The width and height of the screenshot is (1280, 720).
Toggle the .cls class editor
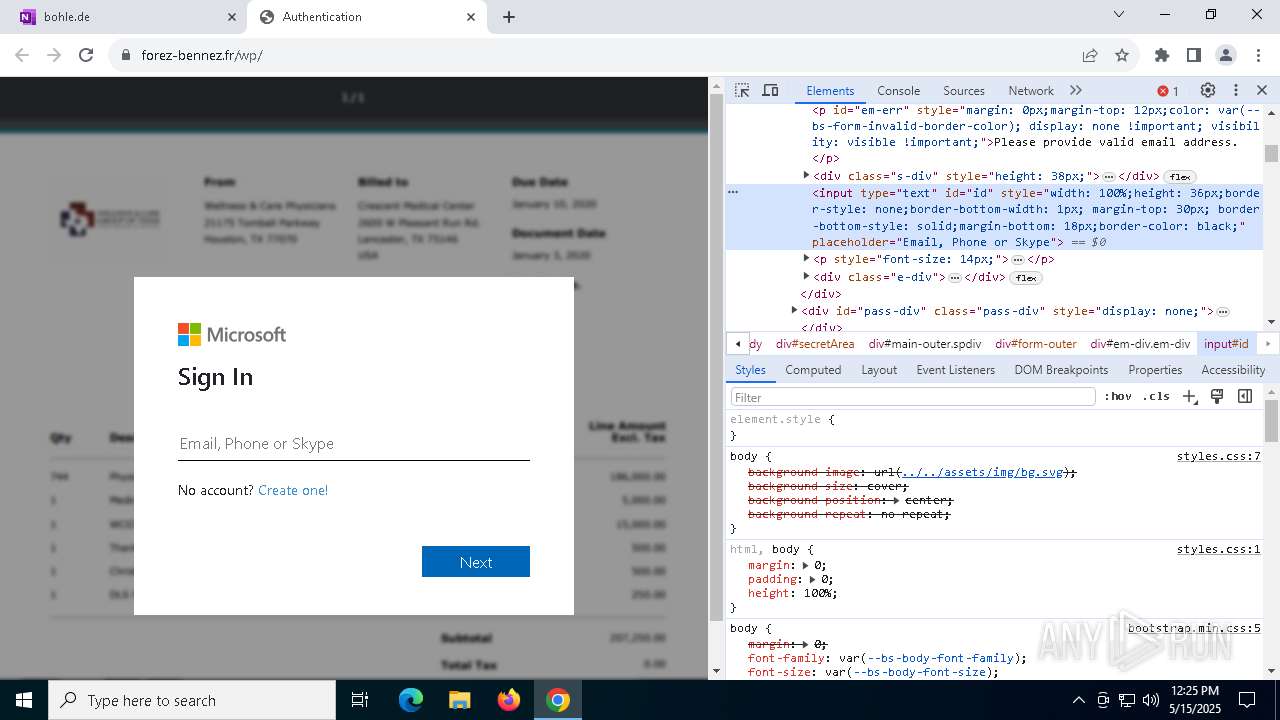(x=1156, y=396)
